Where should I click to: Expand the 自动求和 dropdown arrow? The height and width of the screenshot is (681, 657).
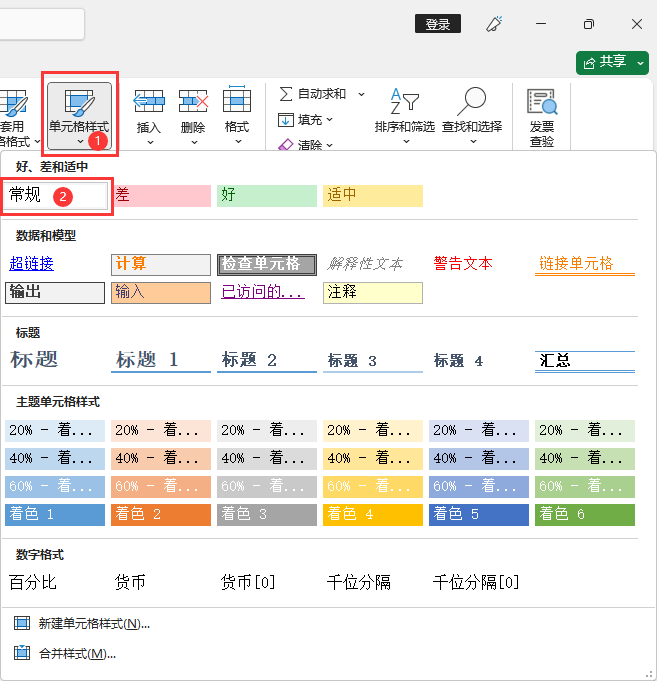[x=361, y=94]
